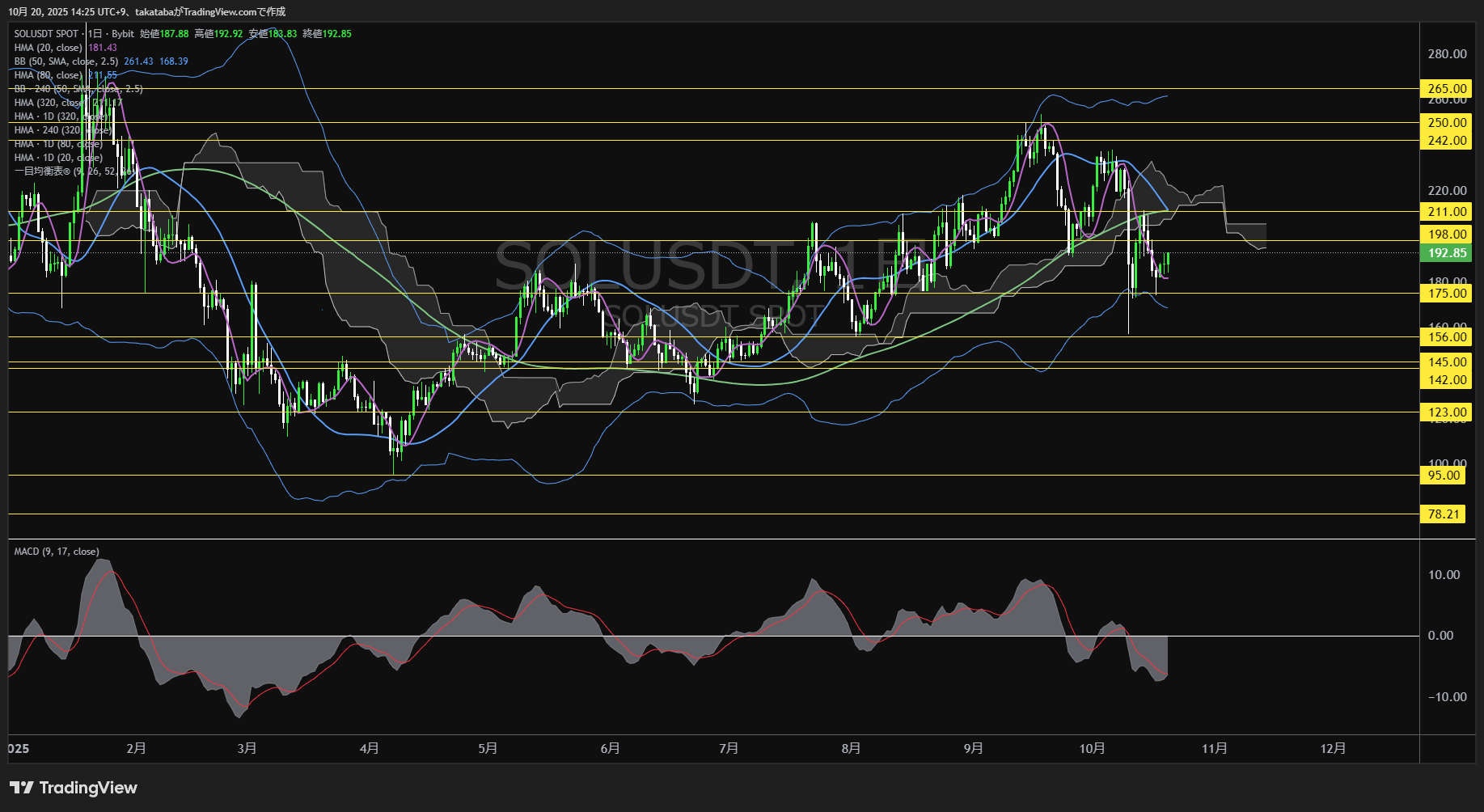Toggle the HMA (20, close) indicator legend
The height and width of the screenshot is (812, 1484).
[x=49, y=48]
